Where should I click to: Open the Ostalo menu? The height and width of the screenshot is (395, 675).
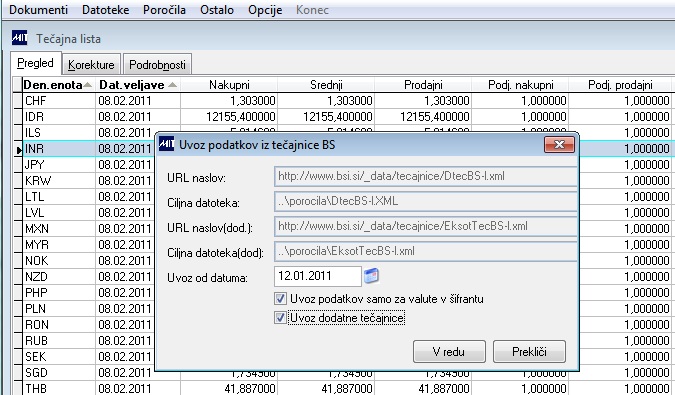(217, 10)
